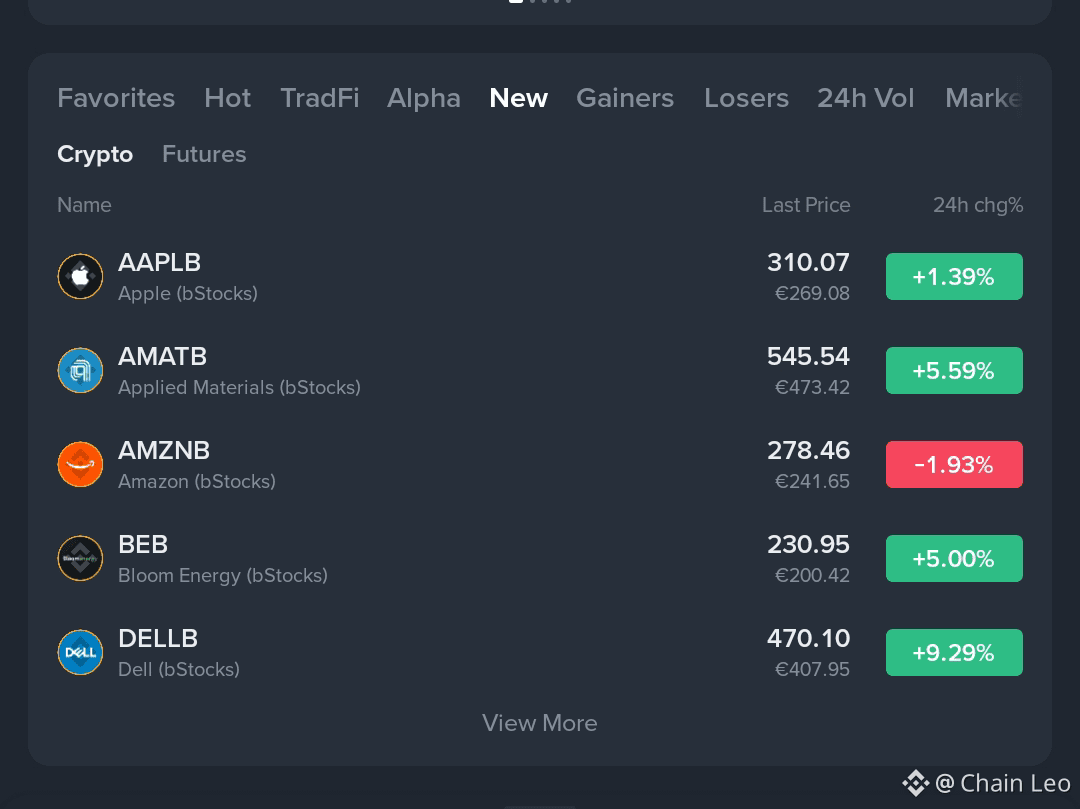Click View More link
The height and width of the screenshot is (809, 1080).
(539, 723)
